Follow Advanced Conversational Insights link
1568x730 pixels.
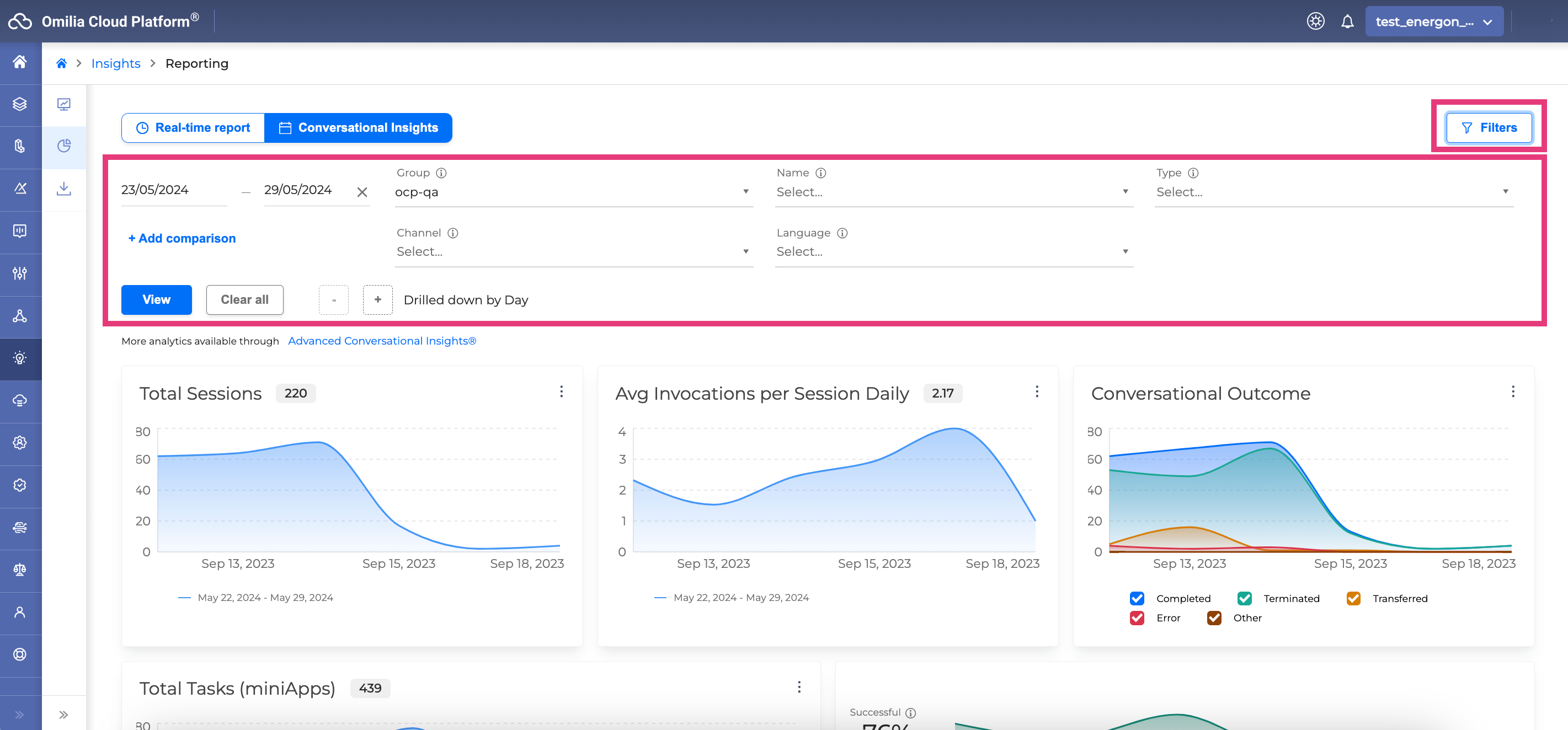click(x=382, y=341)
